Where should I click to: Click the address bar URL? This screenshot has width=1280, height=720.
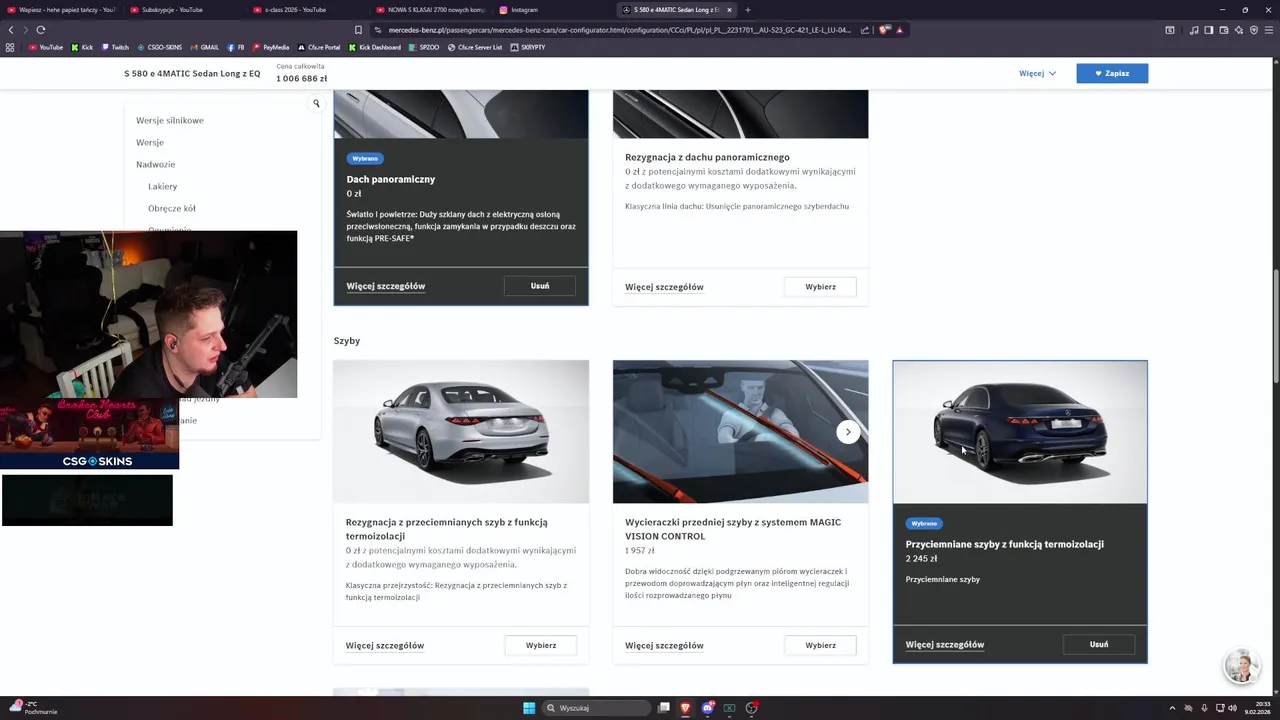[x=620, y=30]
